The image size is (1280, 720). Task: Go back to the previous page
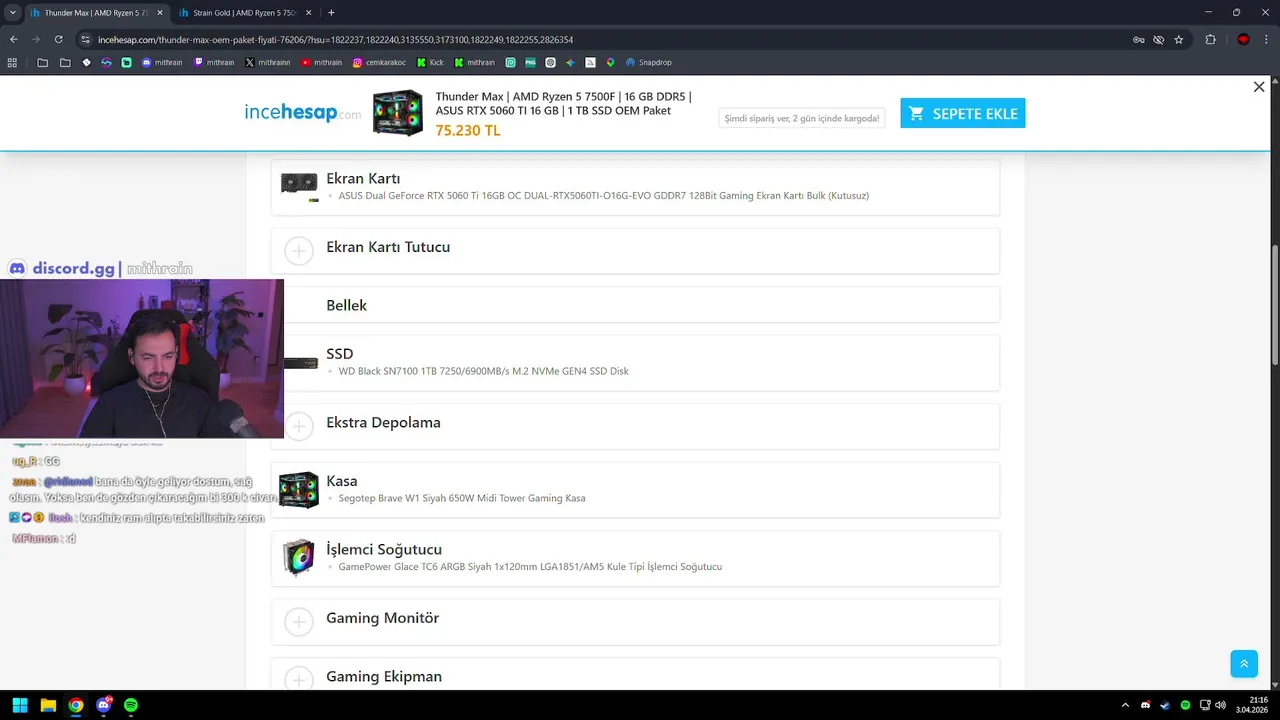click(14, 39)
